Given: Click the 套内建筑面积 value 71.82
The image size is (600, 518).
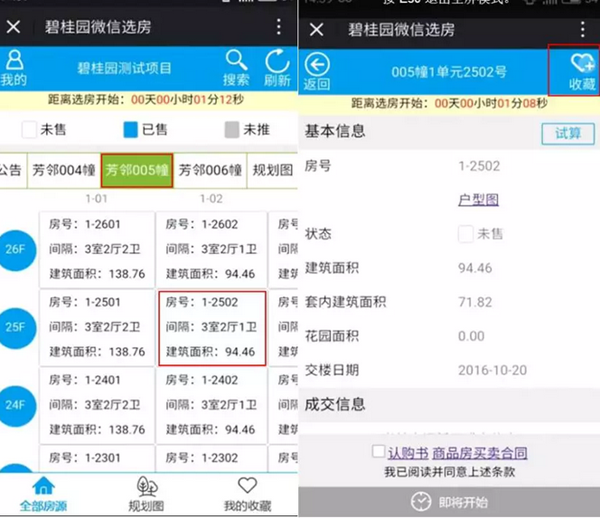Looking at the screenshot, I should pyautogui.click(x=475, y=302).
